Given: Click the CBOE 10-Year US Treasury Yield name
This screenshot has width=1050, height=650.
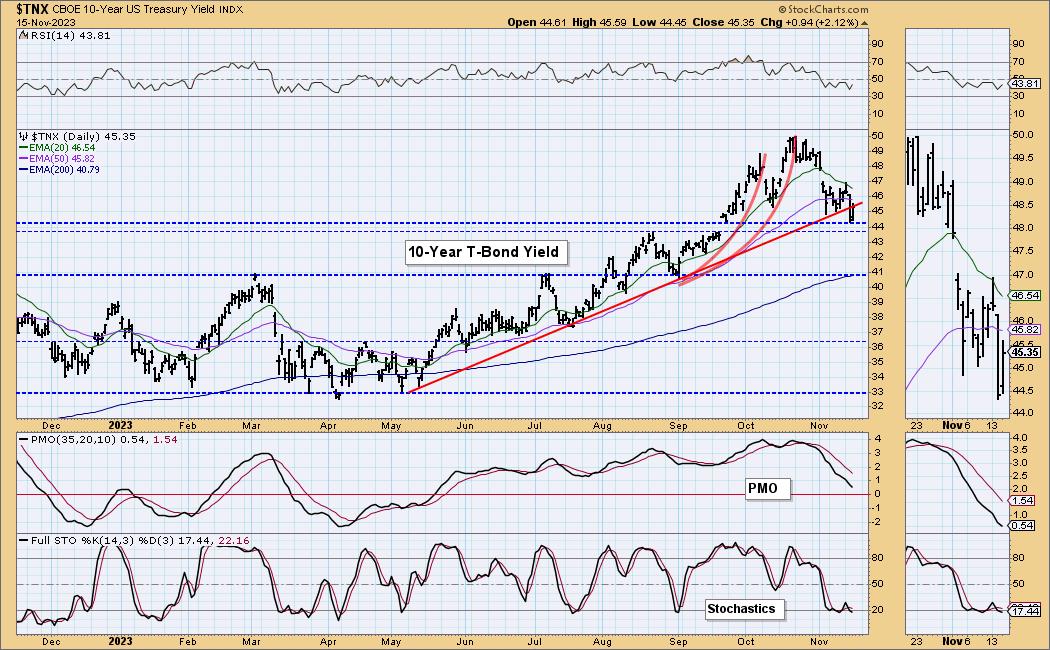Looking at the screenshot, I should 134,9.
